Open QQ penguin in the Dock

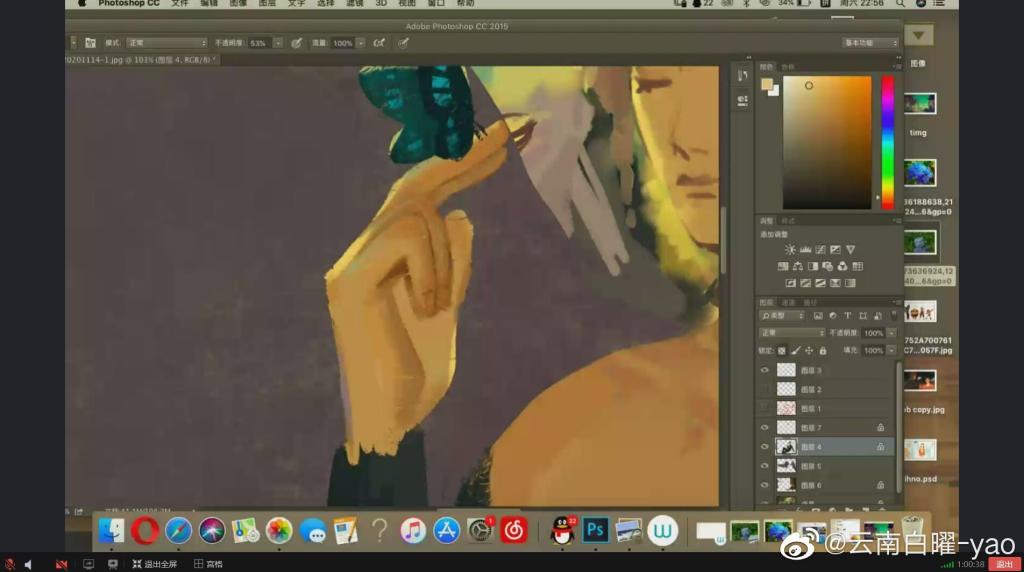click(562, 530)
